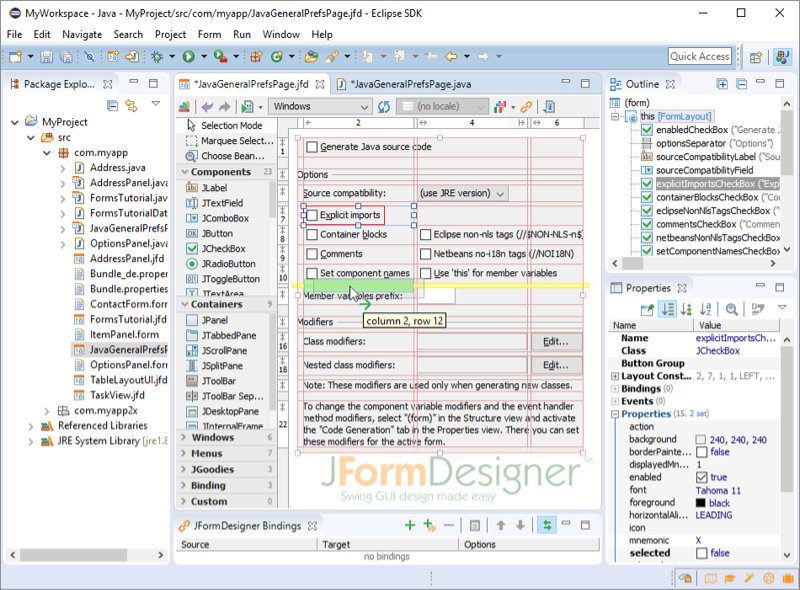
Task: Click Expand All icon in Outline view
Action: [x=722, y=84]
